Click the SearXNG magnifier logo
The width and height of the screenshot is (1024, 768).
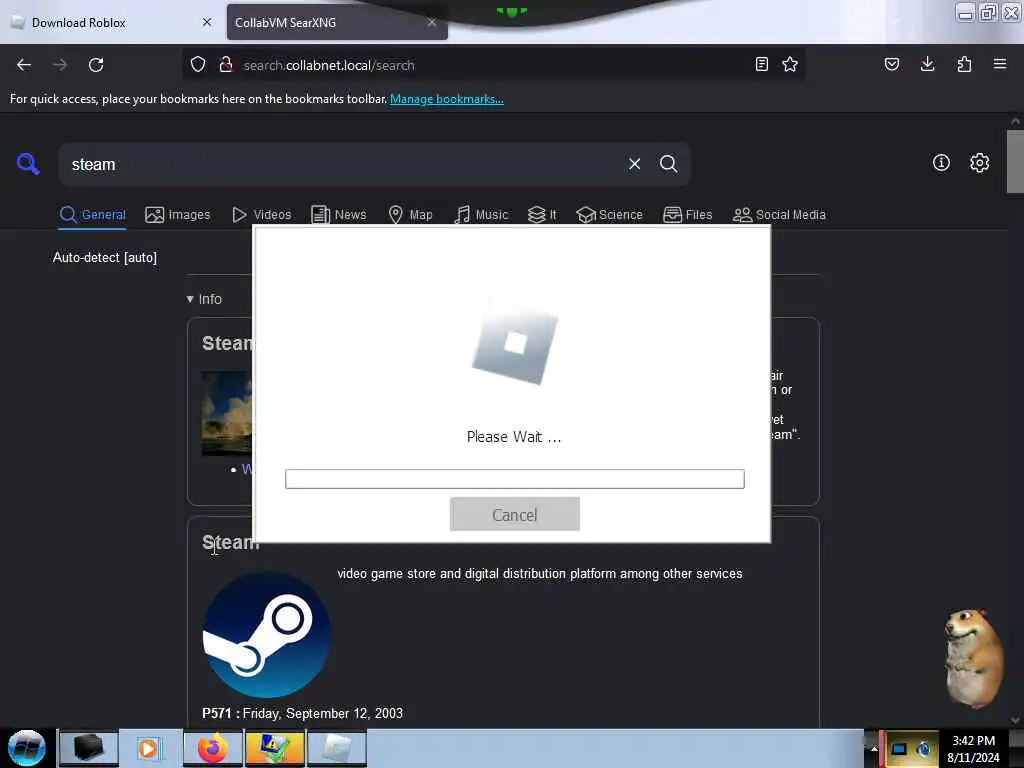(28, 163)
